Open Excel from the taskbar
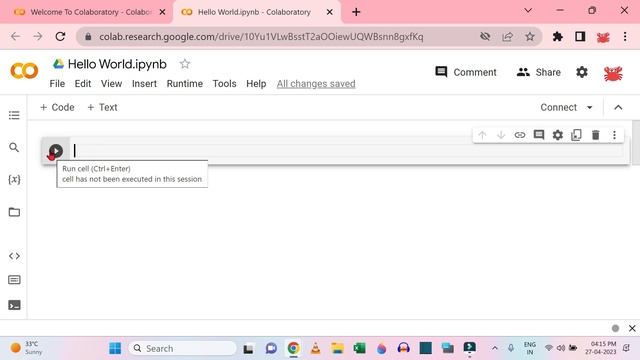 [x=359, y=348]
